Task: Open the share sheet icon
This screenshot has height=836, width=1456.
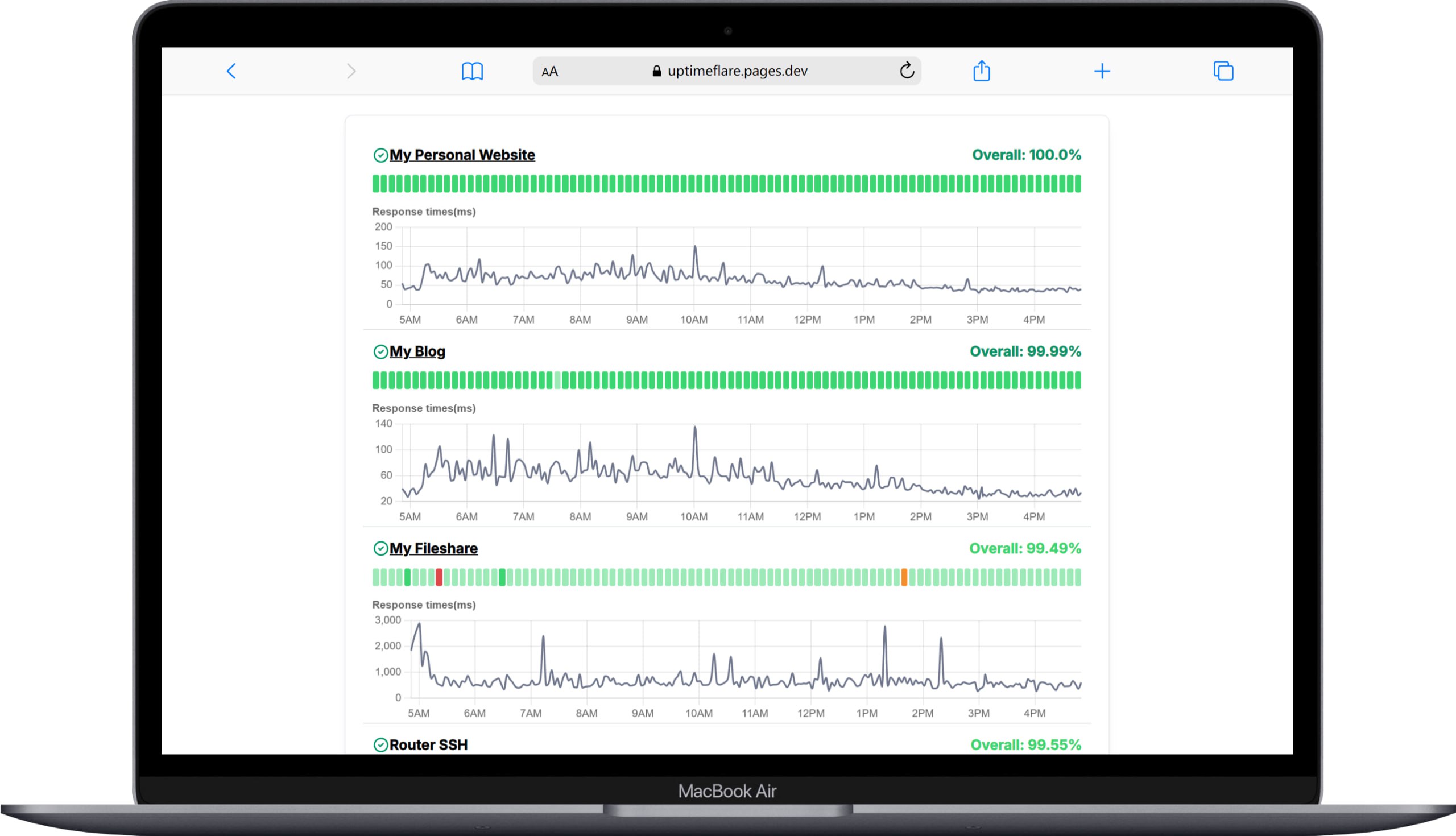Action: coord(981,71)
